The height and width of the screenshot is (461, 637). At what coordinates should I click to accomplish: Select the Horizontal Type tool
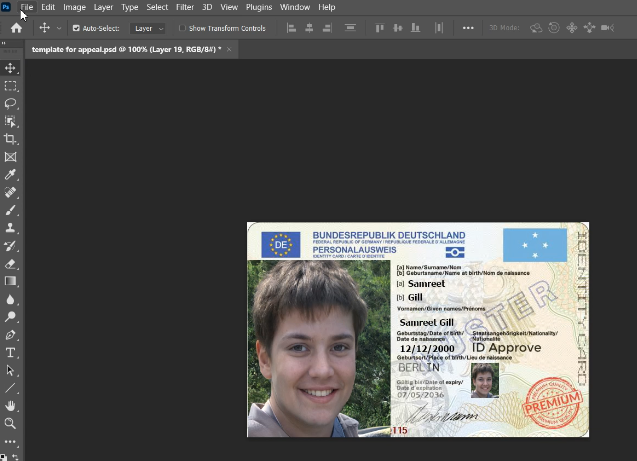tap(11, 353)
